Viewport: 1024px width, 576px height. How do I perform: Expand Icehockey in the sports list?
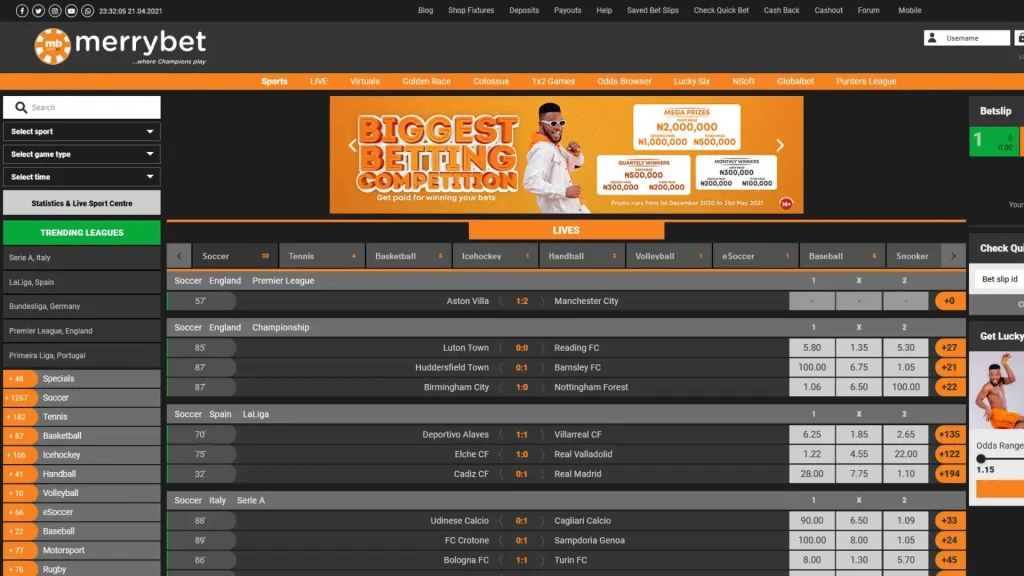click(82, 455)
